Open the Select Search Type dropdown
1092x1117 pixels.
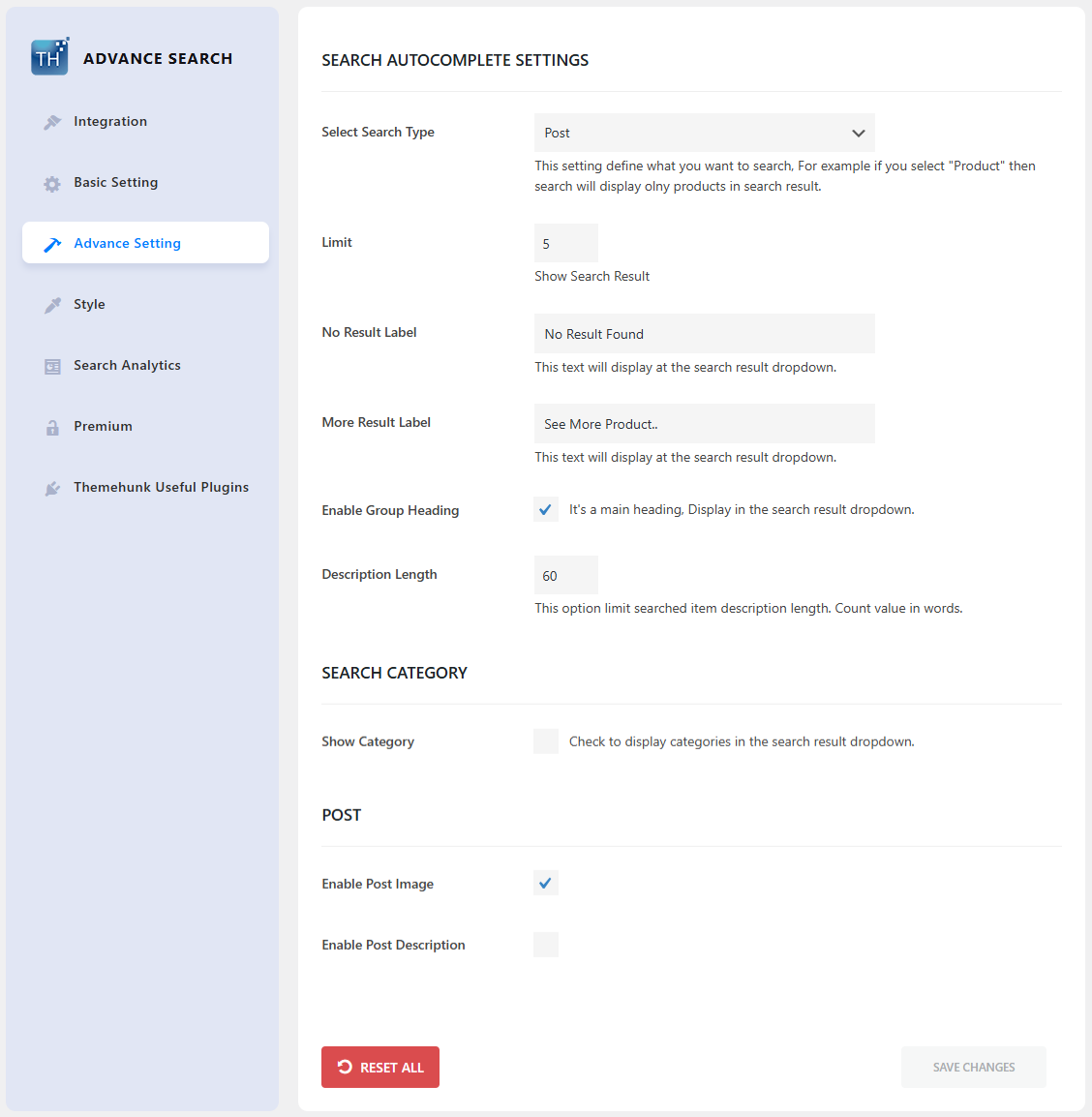704,133
